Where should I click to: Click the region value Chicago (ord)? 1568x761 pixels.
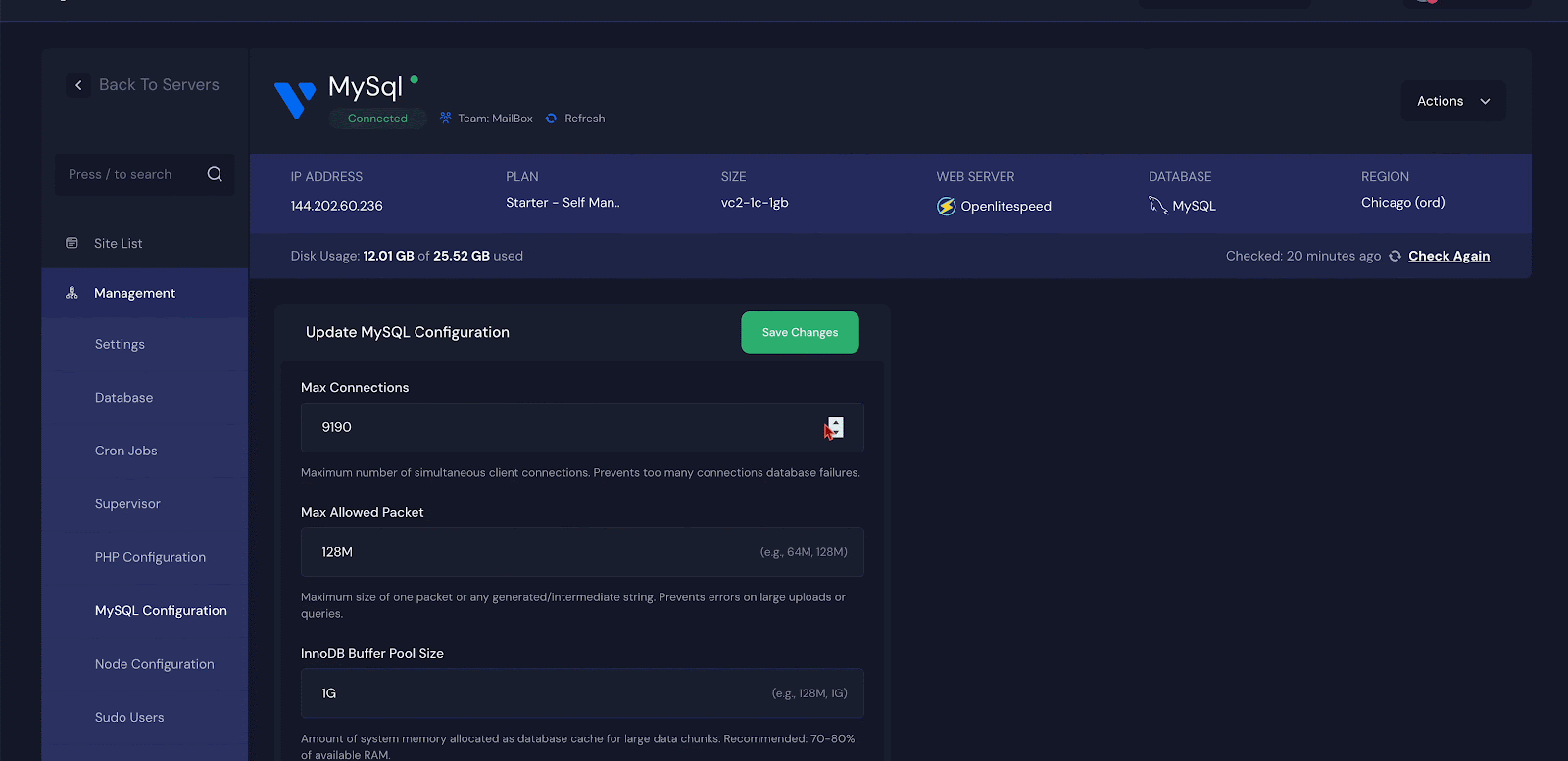tap(1402, 203)
